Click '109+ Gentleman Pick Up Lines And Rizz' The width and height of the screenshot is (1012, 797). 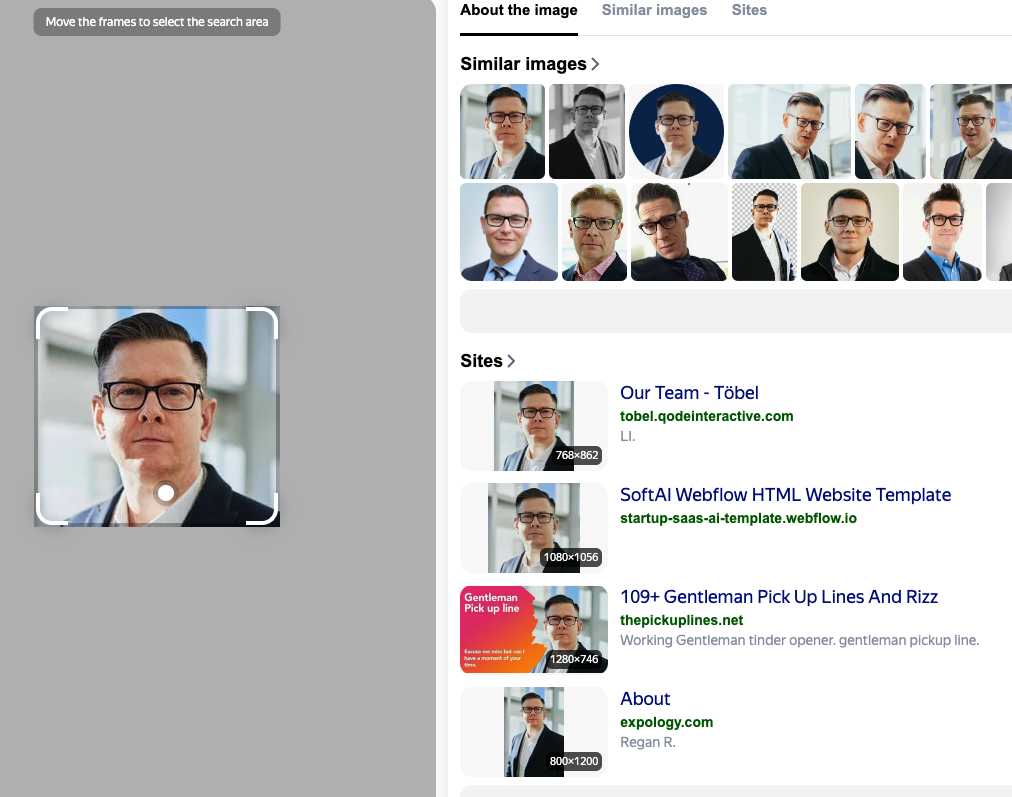pos(778,597)
